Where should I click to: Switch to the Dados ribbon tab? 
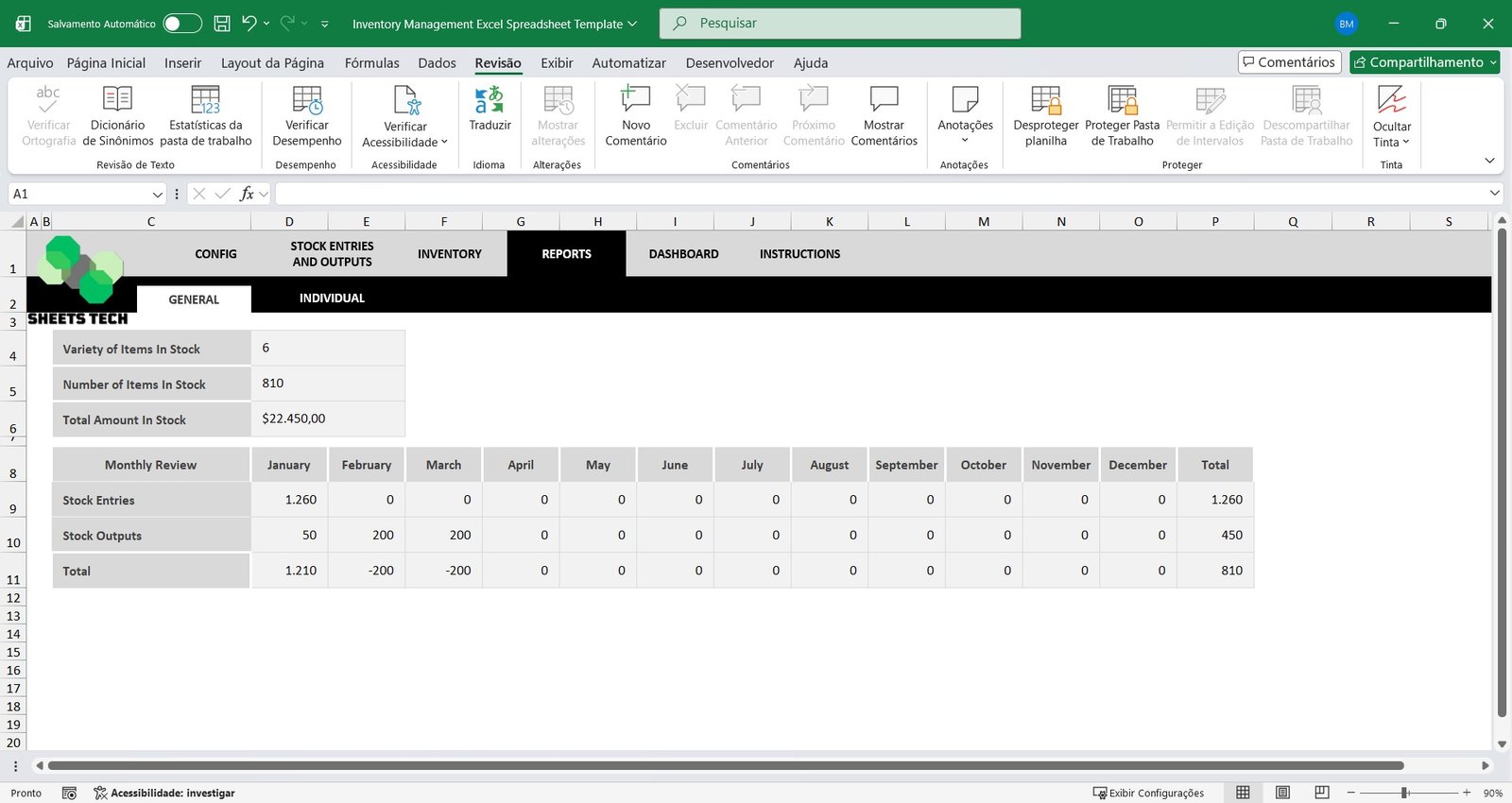tap(437, 63)
